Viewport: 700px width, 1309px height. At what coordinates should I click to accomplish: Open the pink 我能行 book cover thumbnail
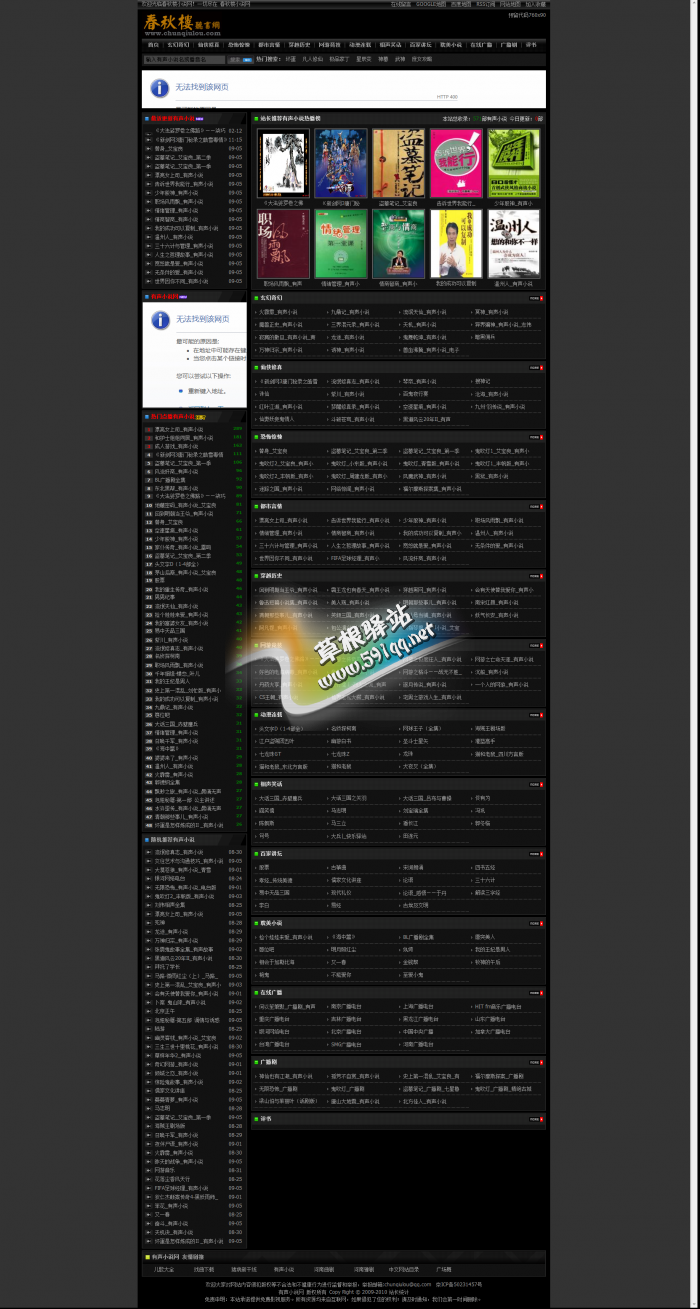coord(455,163)
